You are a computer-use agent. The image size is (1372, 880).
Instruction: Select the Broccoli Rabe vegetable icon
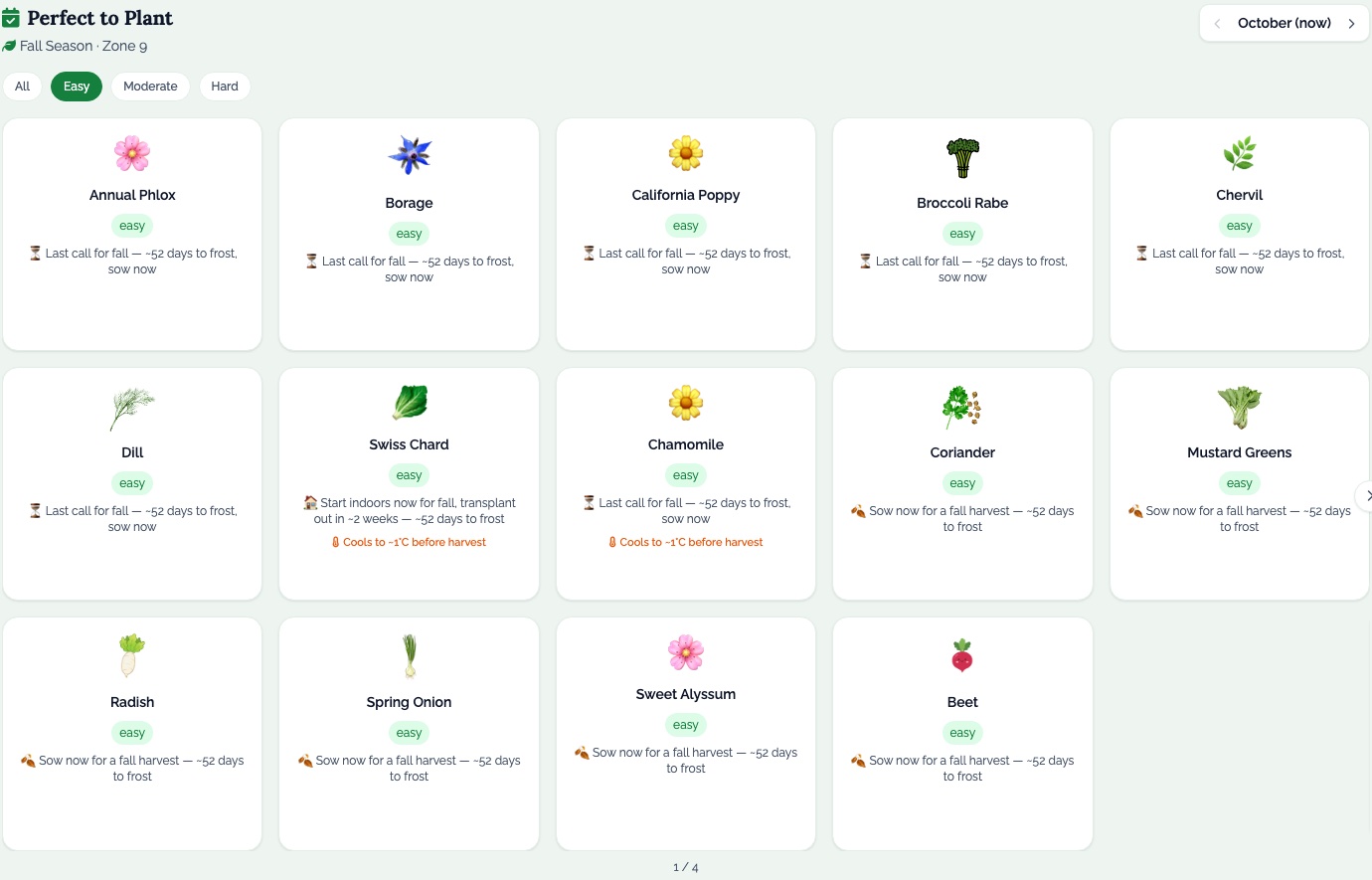962,157
